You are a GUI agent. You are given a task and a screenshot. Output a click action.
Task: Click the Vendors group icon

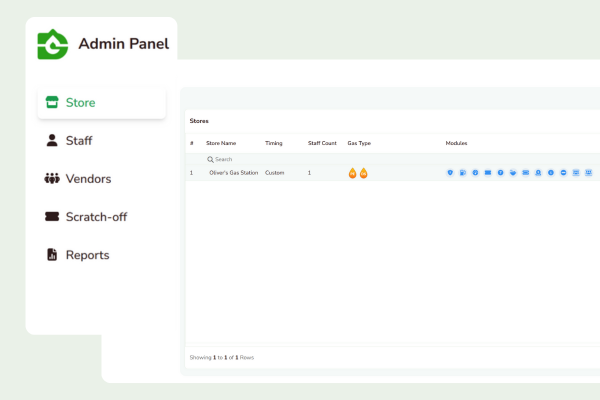pos(51,179)
